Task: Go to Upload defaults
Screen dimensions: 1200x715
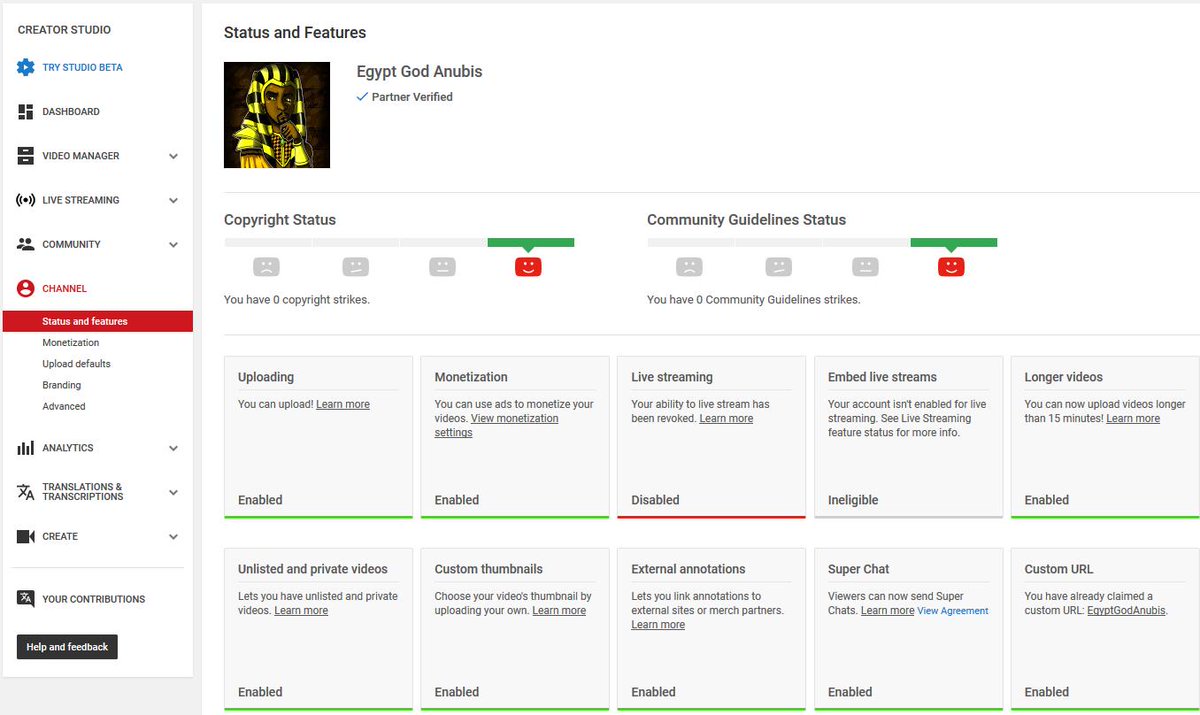Action: pyautogui.click(x=76, y=364)
